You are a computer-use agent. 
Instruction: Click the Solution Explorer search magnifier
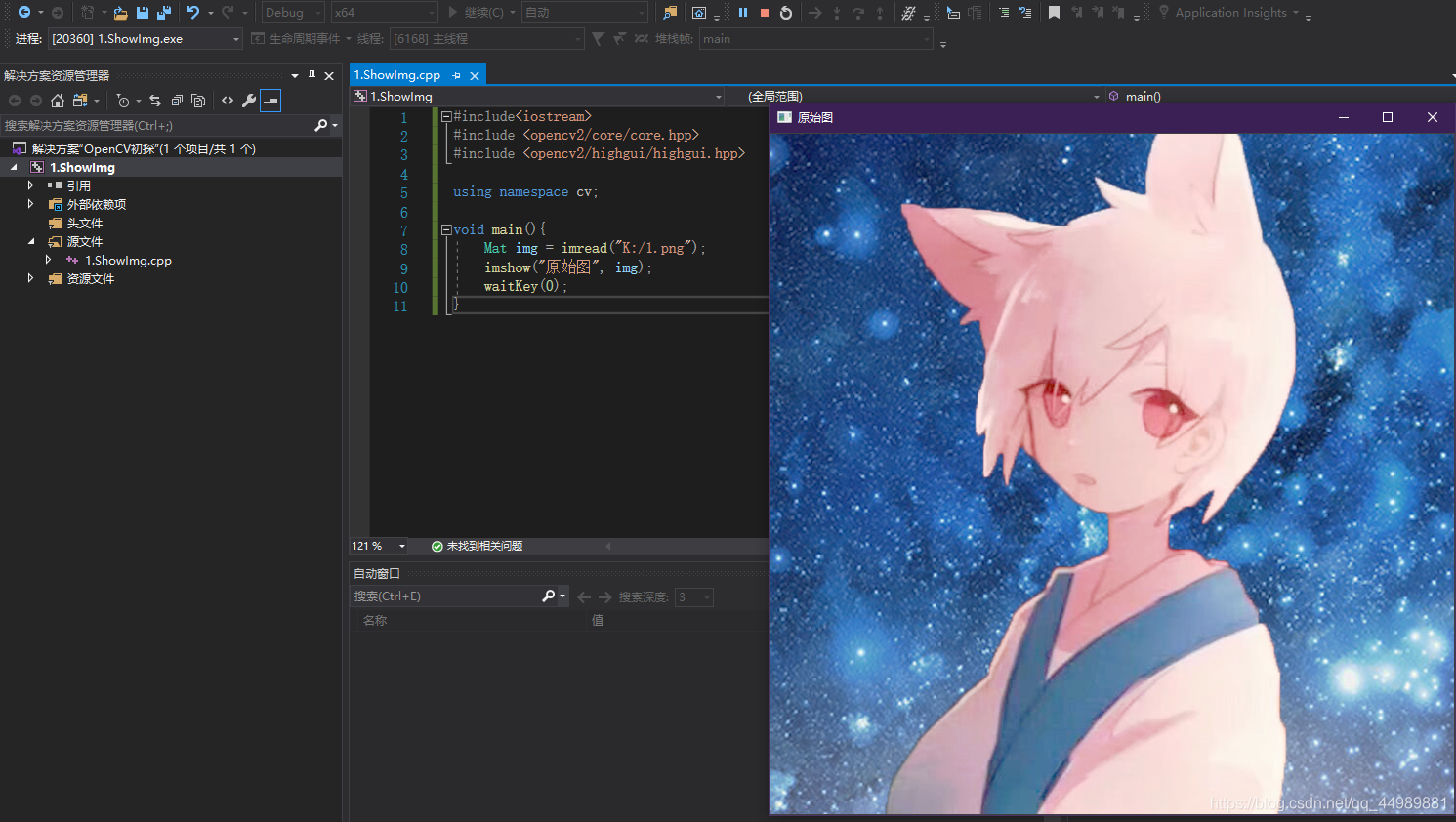[321, 125]
